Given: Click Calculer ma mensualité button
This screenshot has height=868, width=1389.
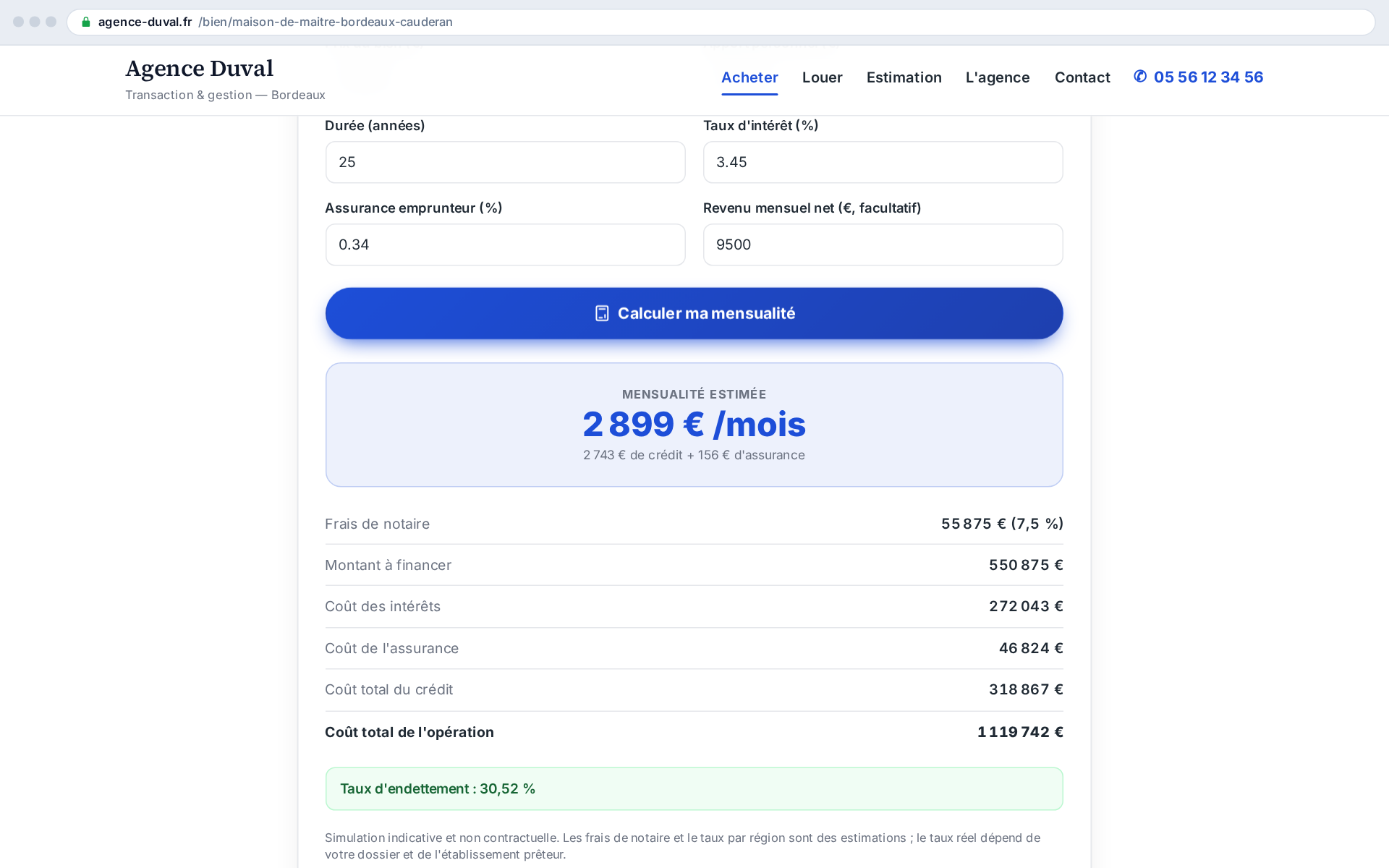Looking at the screenshot, I should 694,313.
